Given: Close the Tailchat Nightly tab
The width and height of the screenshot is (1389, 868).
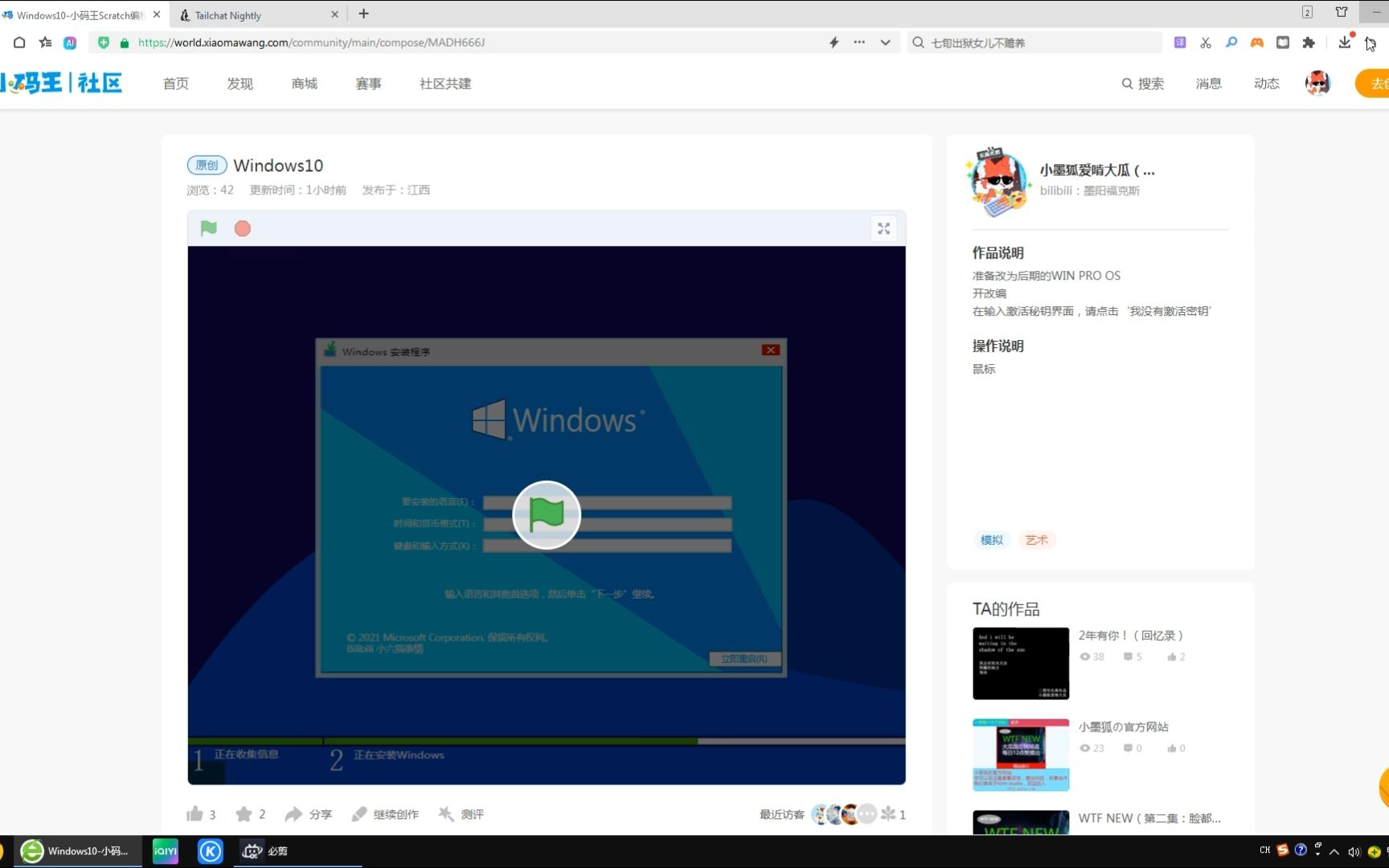Looking at the screenshot, I should (335, 14).
